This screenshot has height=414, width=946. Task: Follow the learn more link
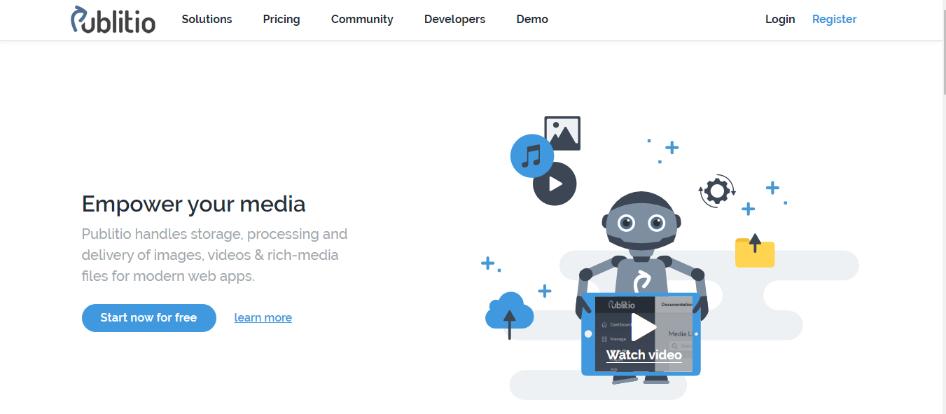click(x=263, y=317)
